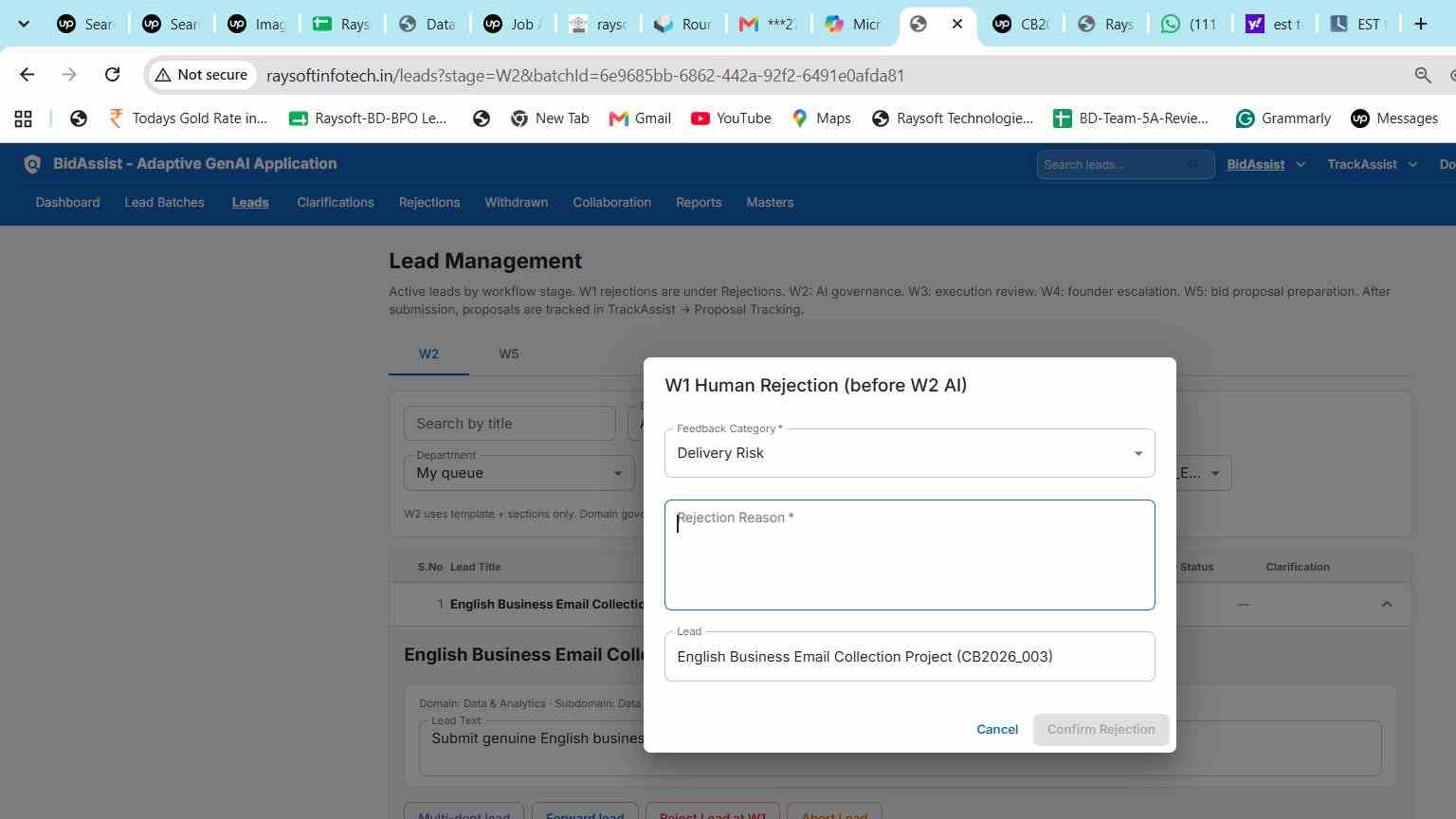Expand the BidAssist header menu

(1266, 164)
